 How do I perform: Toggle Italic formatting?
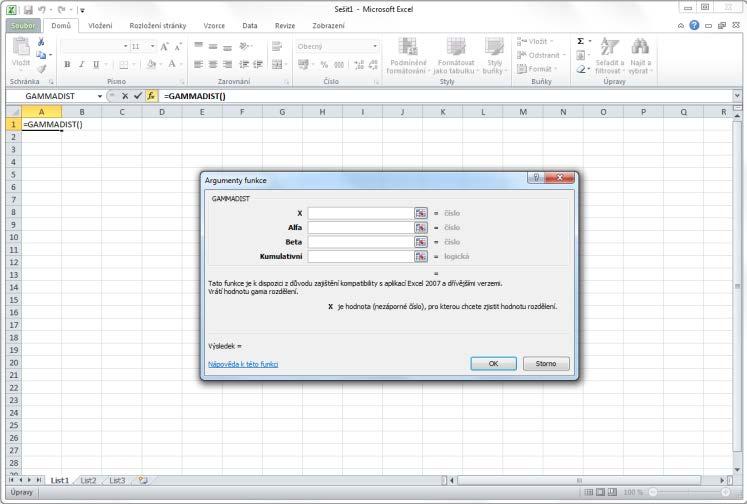(x=81, y=64)
